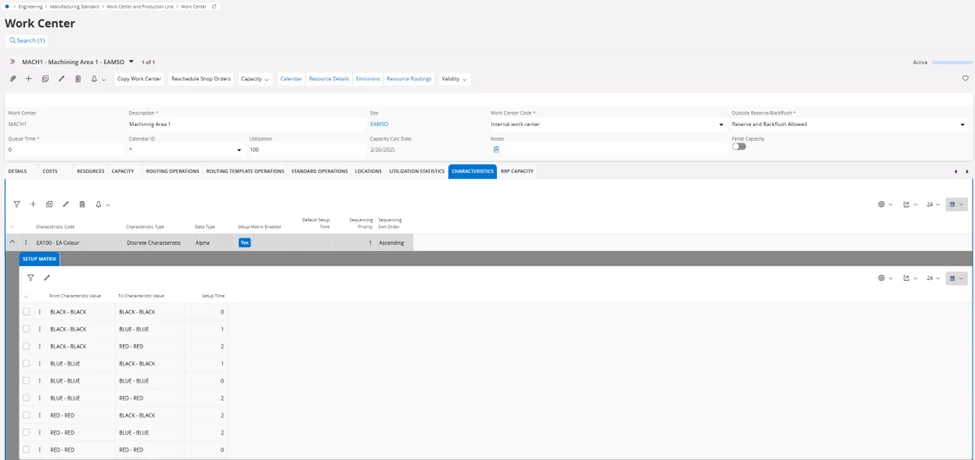Screen dimensions: 975x460
Task: Click the Utilization field showing 100
Action: click(307, 150)
